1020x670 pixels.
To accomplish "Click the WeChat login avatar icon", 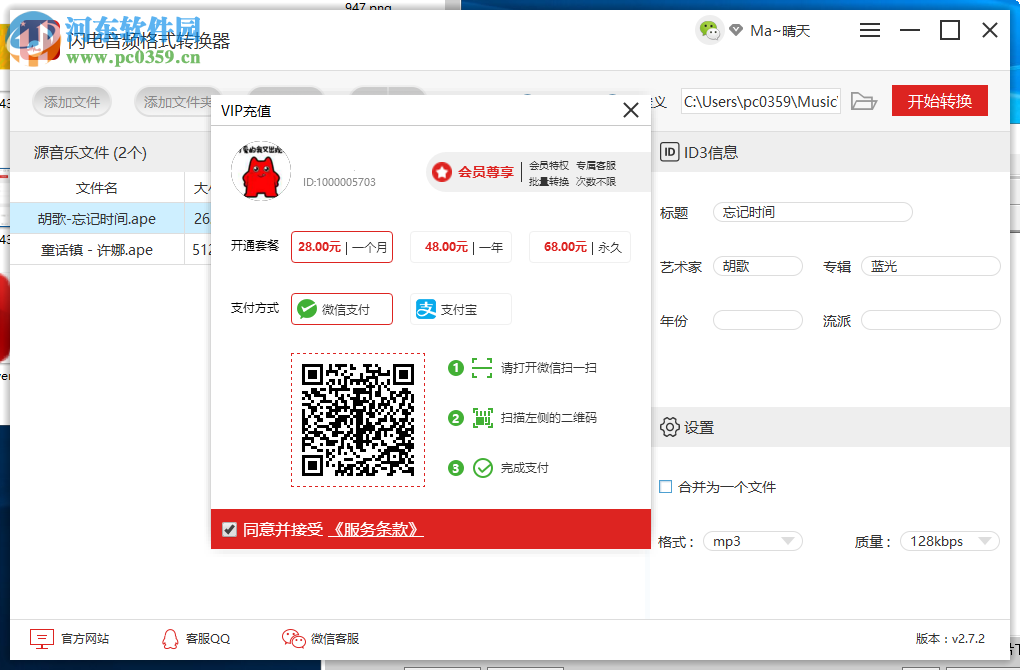I will (709, 30).
